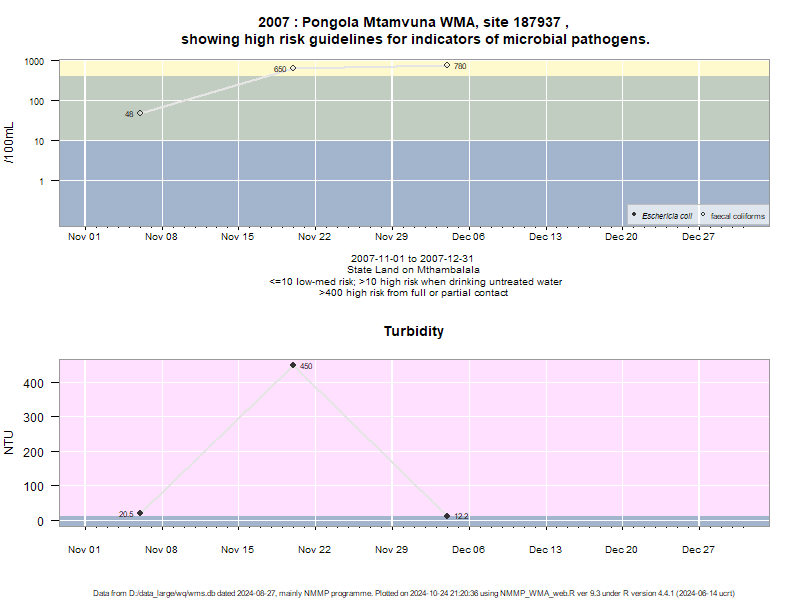Screen dimensions: 800x600
Task: Click the NTU y-axis label
Action: coord(9,442)
